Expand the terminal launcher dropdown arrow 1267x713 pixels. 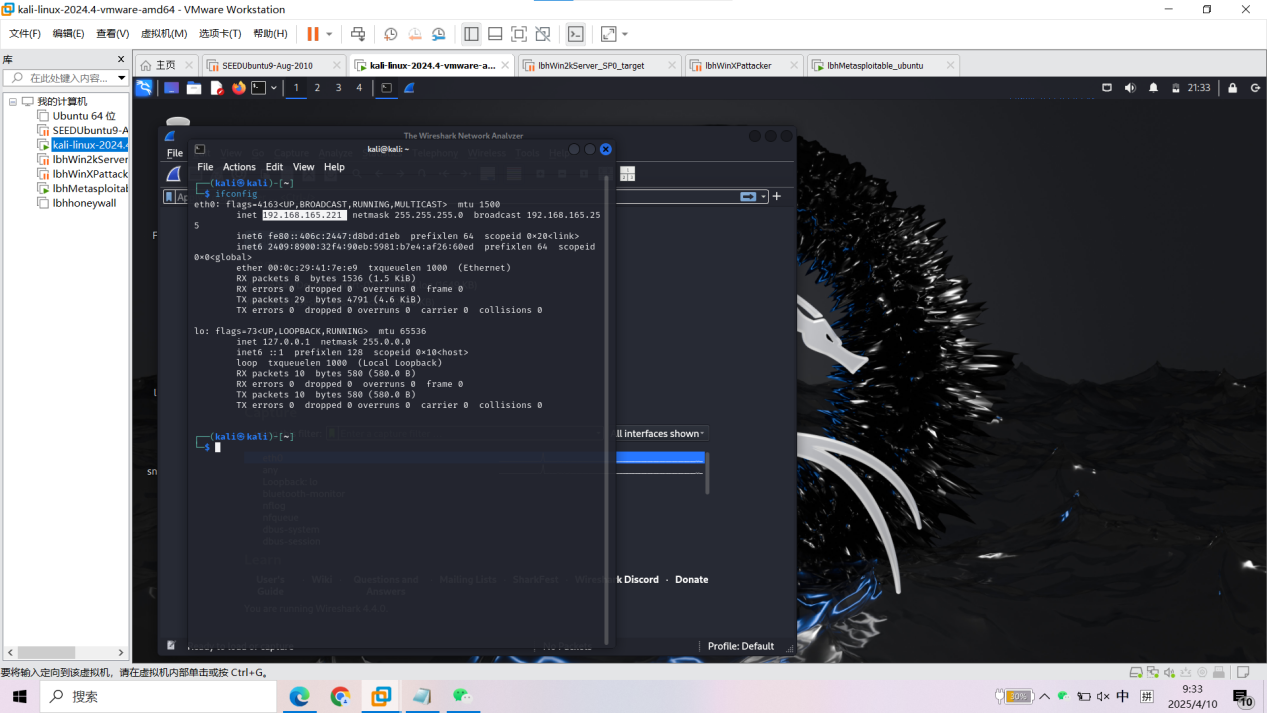click(274, 88)
